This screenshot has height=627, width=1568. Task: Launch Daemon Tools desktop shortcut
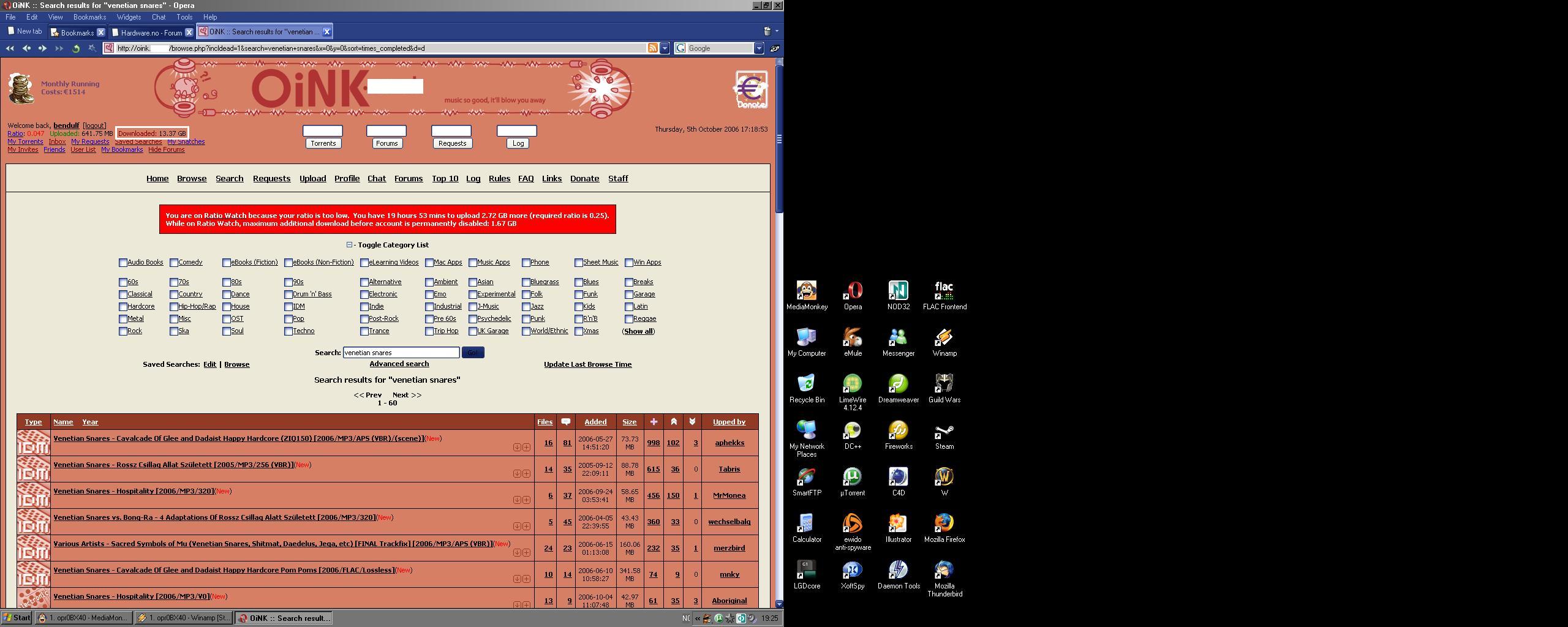coord(899,575)
